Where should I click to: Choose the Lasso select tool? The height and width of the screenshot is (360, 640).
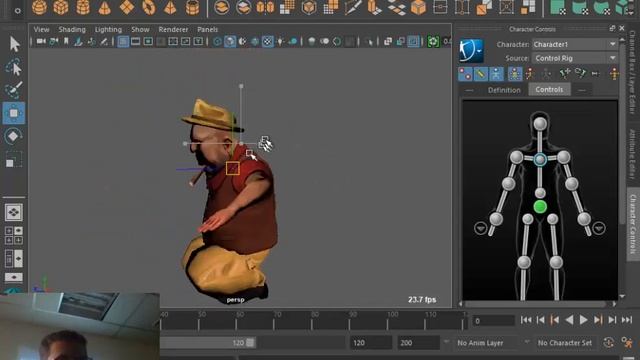(14, 67)
